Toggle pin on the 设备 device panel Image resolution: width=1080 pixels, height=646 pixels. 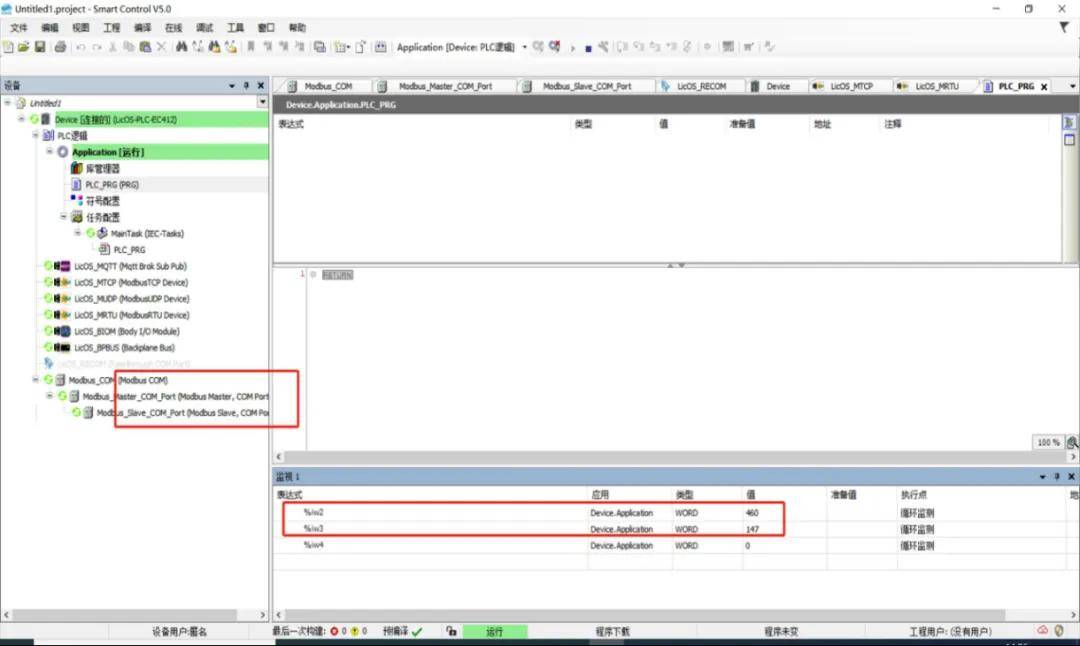coord(247,86)
